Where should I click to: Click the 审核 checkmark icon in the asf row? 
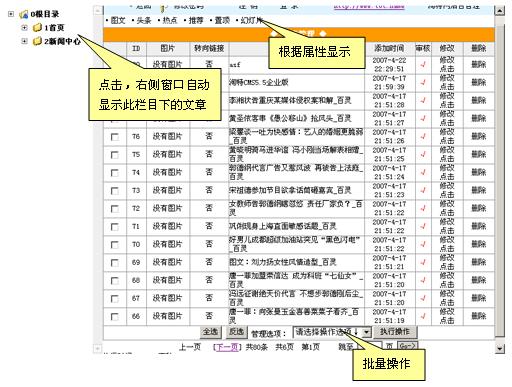(x=423, y=64)
